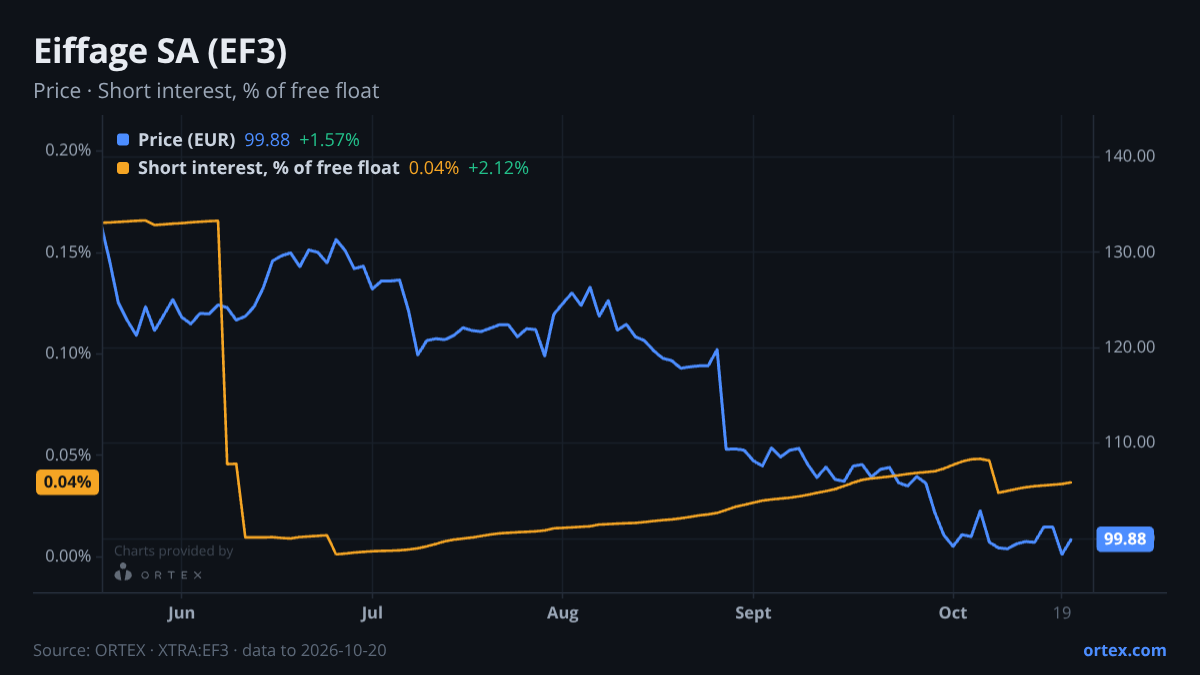Click the 0.20% left axis label

(x=69, y=150)
